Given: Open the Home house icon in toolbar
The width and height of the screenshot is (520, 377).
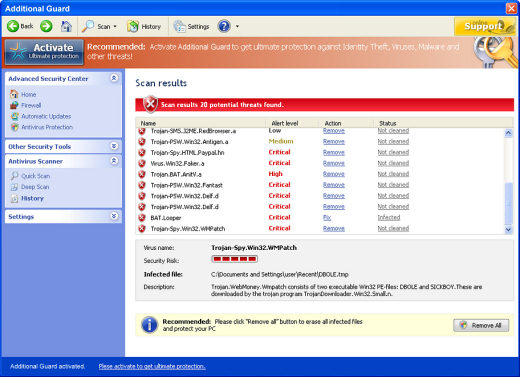Looking at the screenshot, I should tap(66, 26).
